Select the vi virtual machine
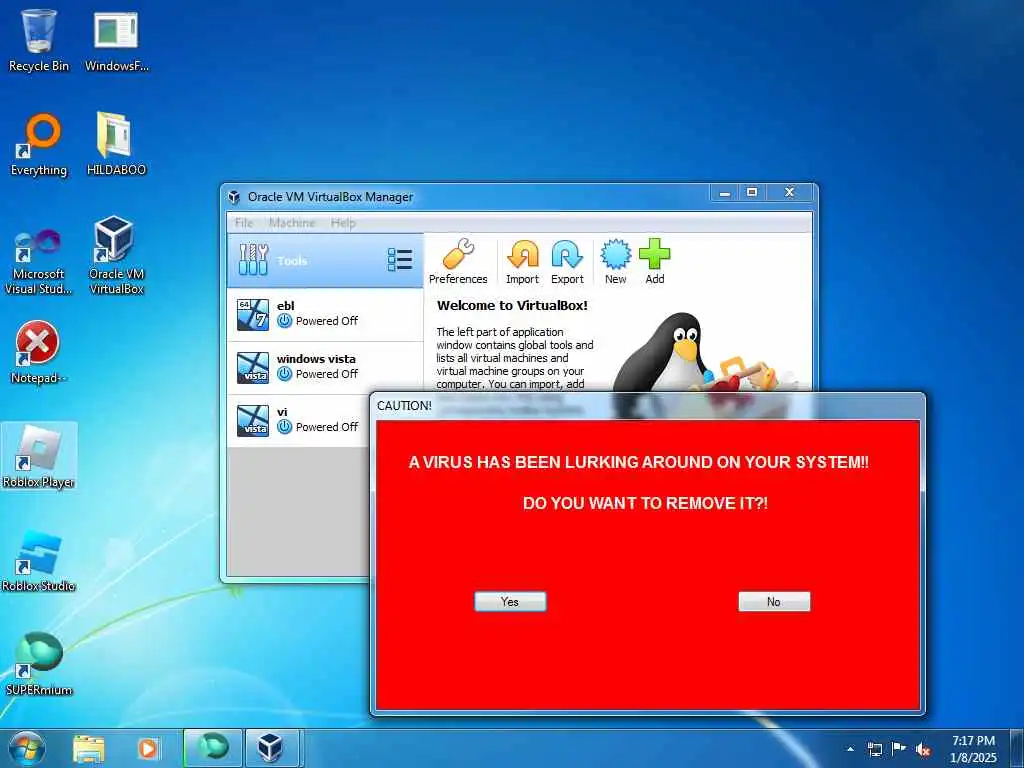Image resolution: width=1024 pixels, height=768 pixels. 300,421
